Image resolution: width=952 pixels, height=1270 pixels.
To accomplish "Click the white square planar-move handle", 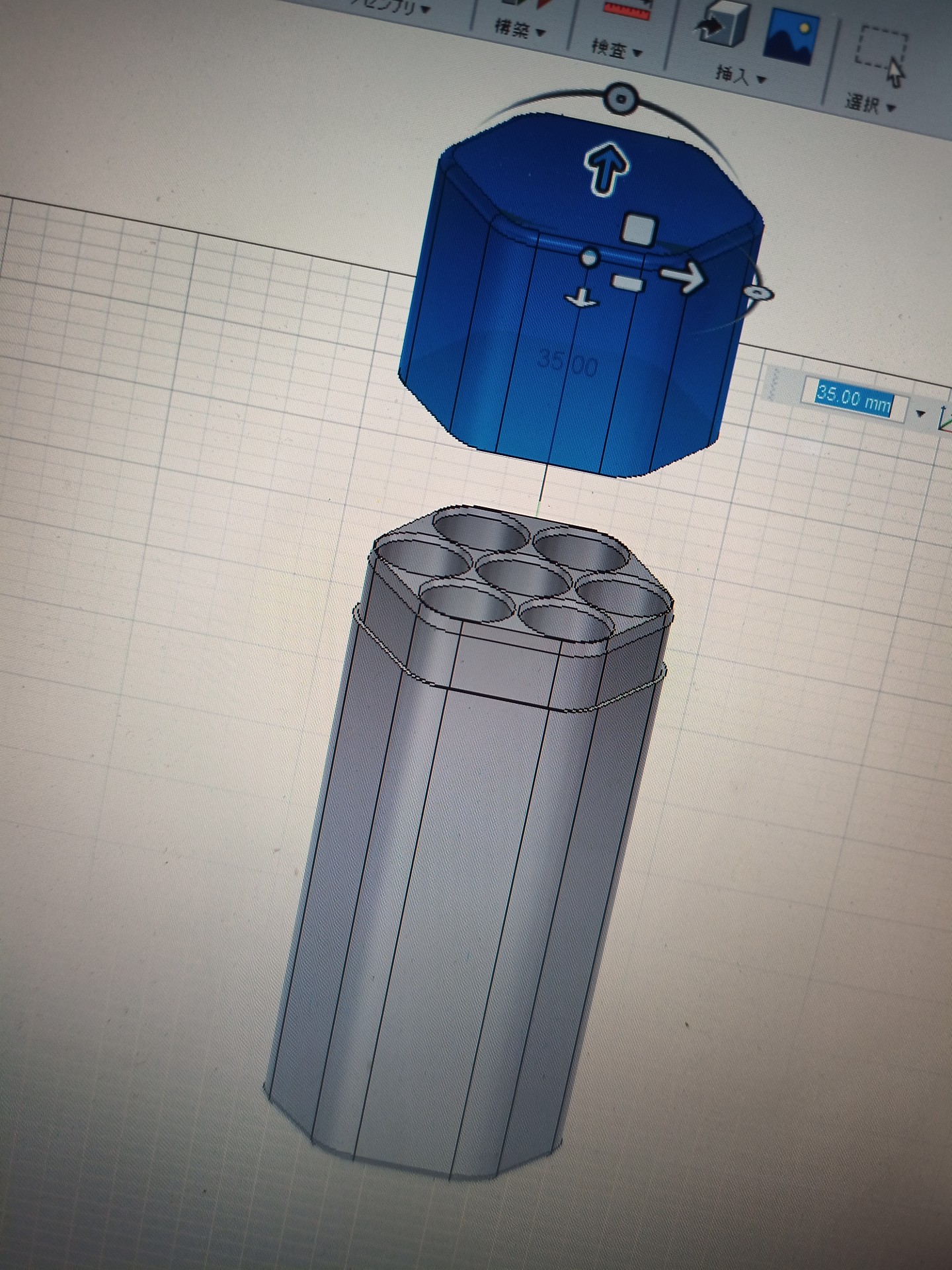I will tap(639, 229).
